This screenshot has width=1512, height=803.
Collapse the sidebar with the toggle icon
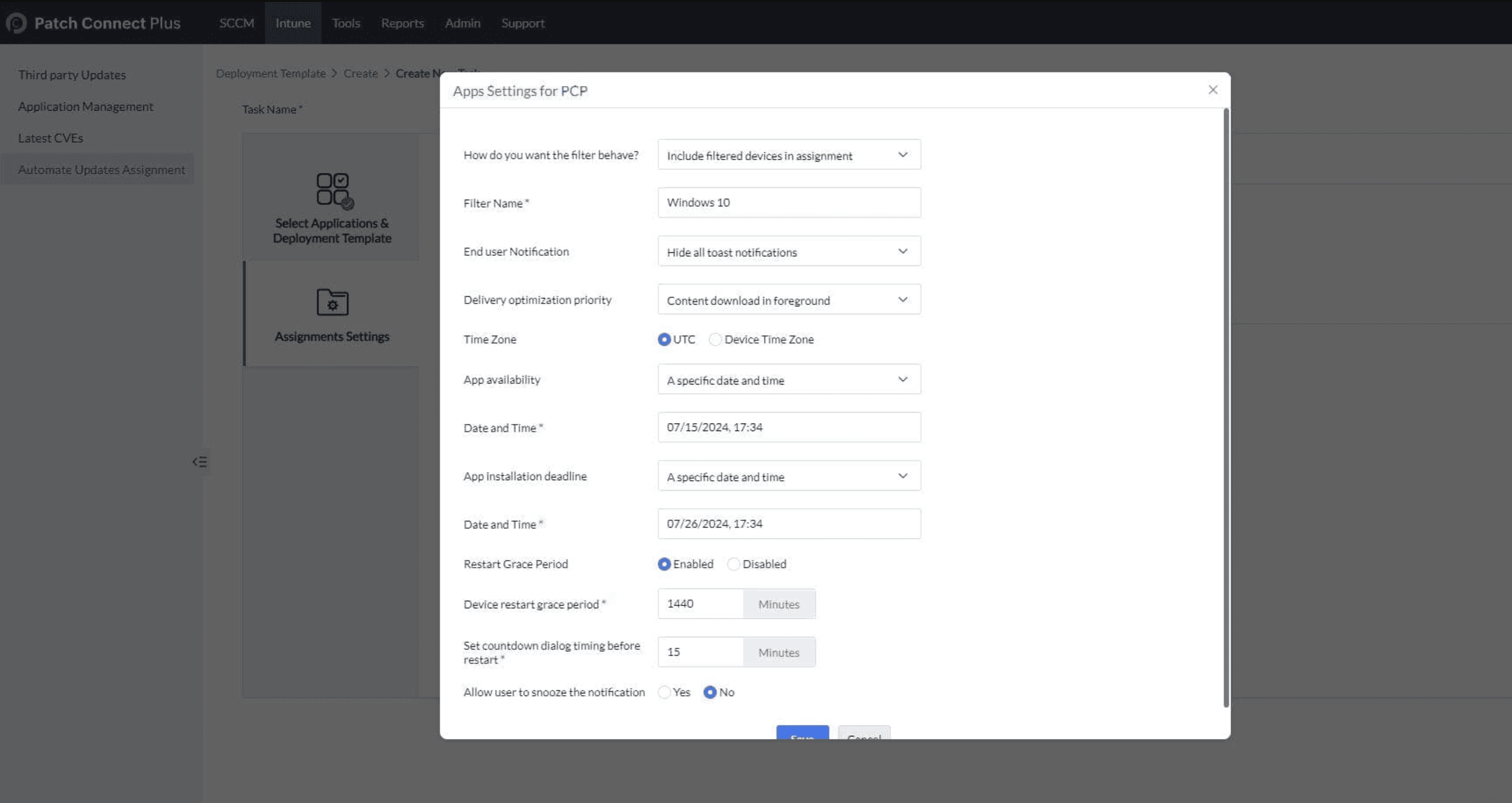coord(200,462)
